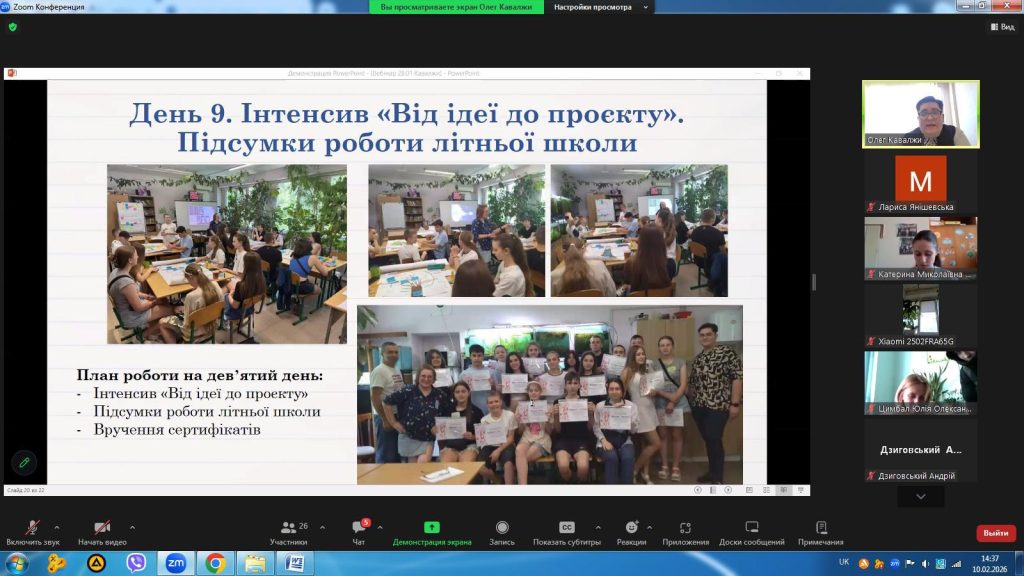Screen dimensions: 1024x576
Task: Toggle Показать субтитры captions
Action: pyautogui.click(x=566, y=527)
